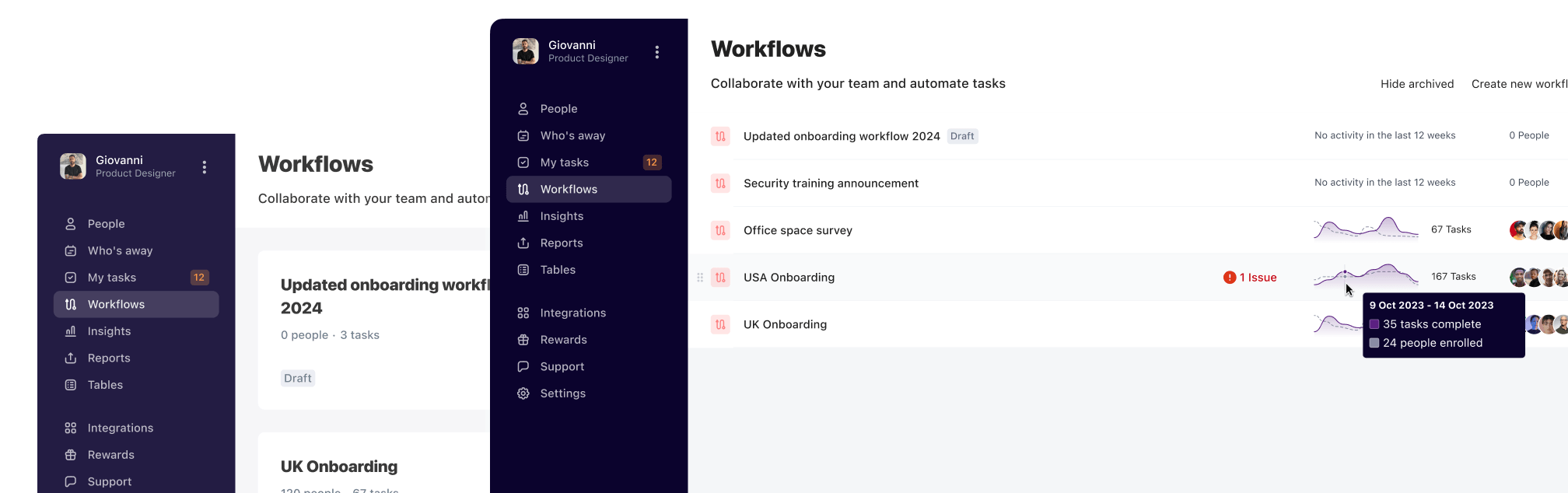Click '0 people · 3 tasks' on back window card

tap(330, 335)
